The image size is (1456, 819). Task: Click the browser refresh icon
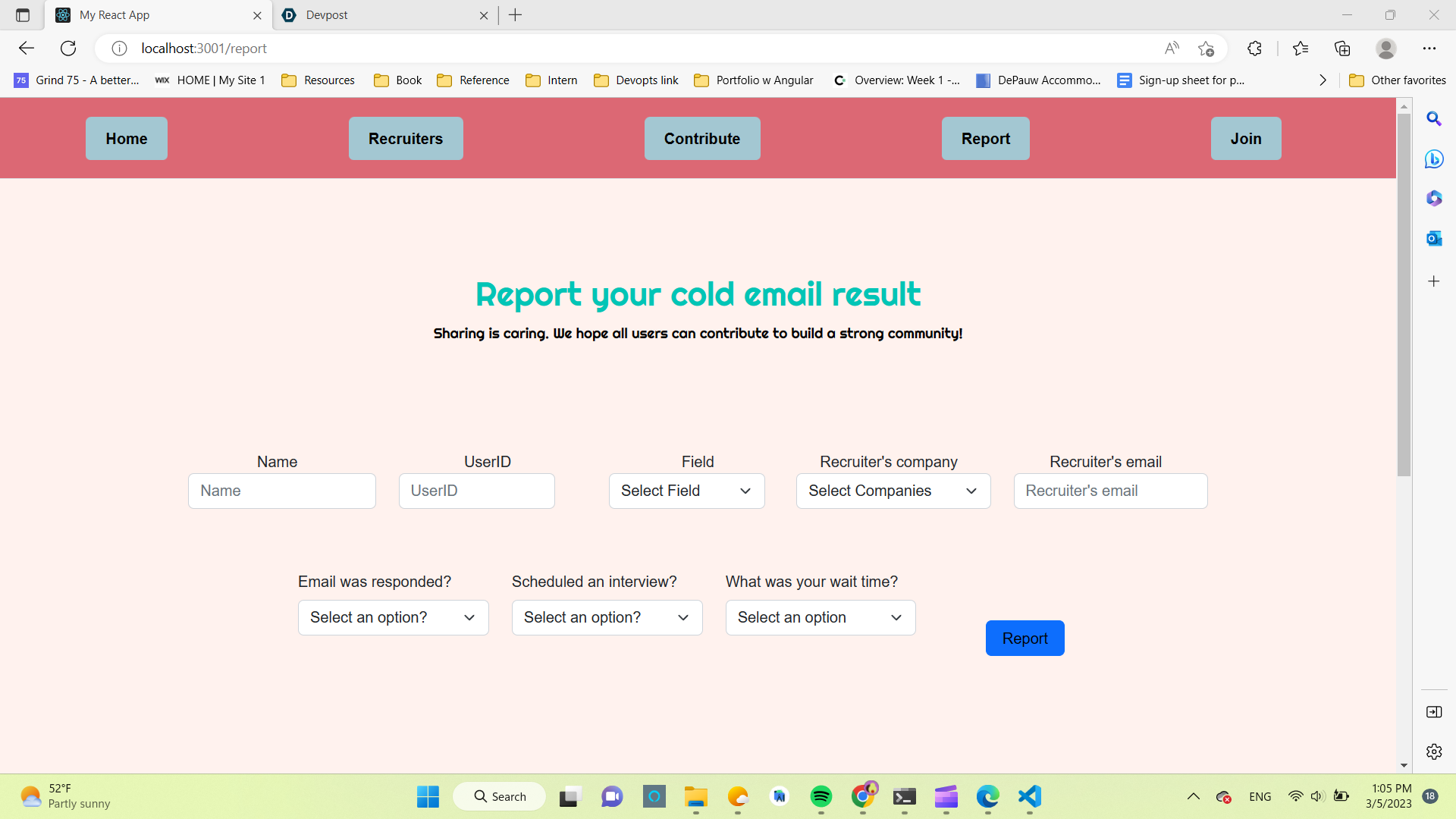(68, 49)
